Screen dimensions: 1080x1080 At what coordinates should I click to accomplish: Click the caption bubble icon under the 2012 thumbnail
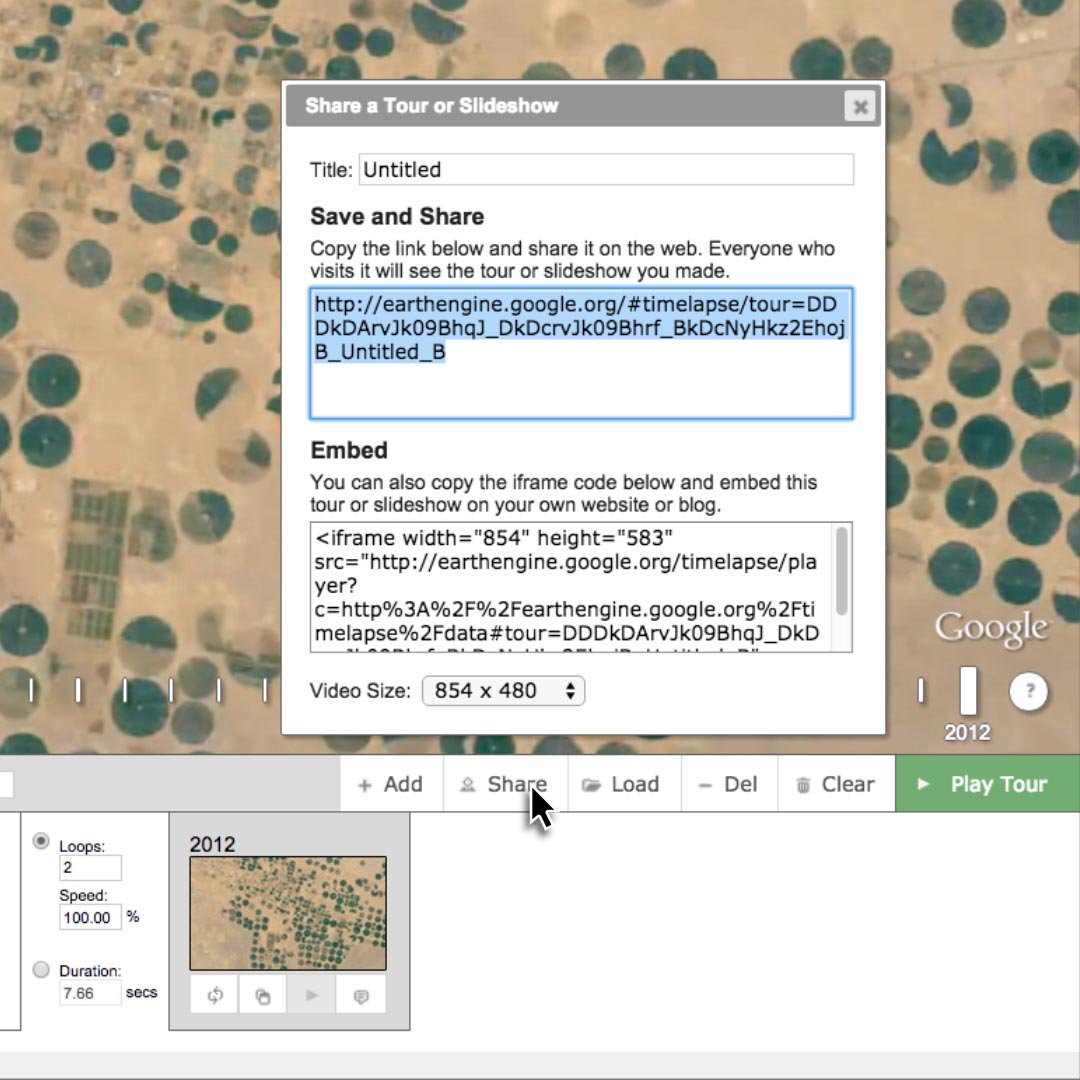tap(360, 995)
